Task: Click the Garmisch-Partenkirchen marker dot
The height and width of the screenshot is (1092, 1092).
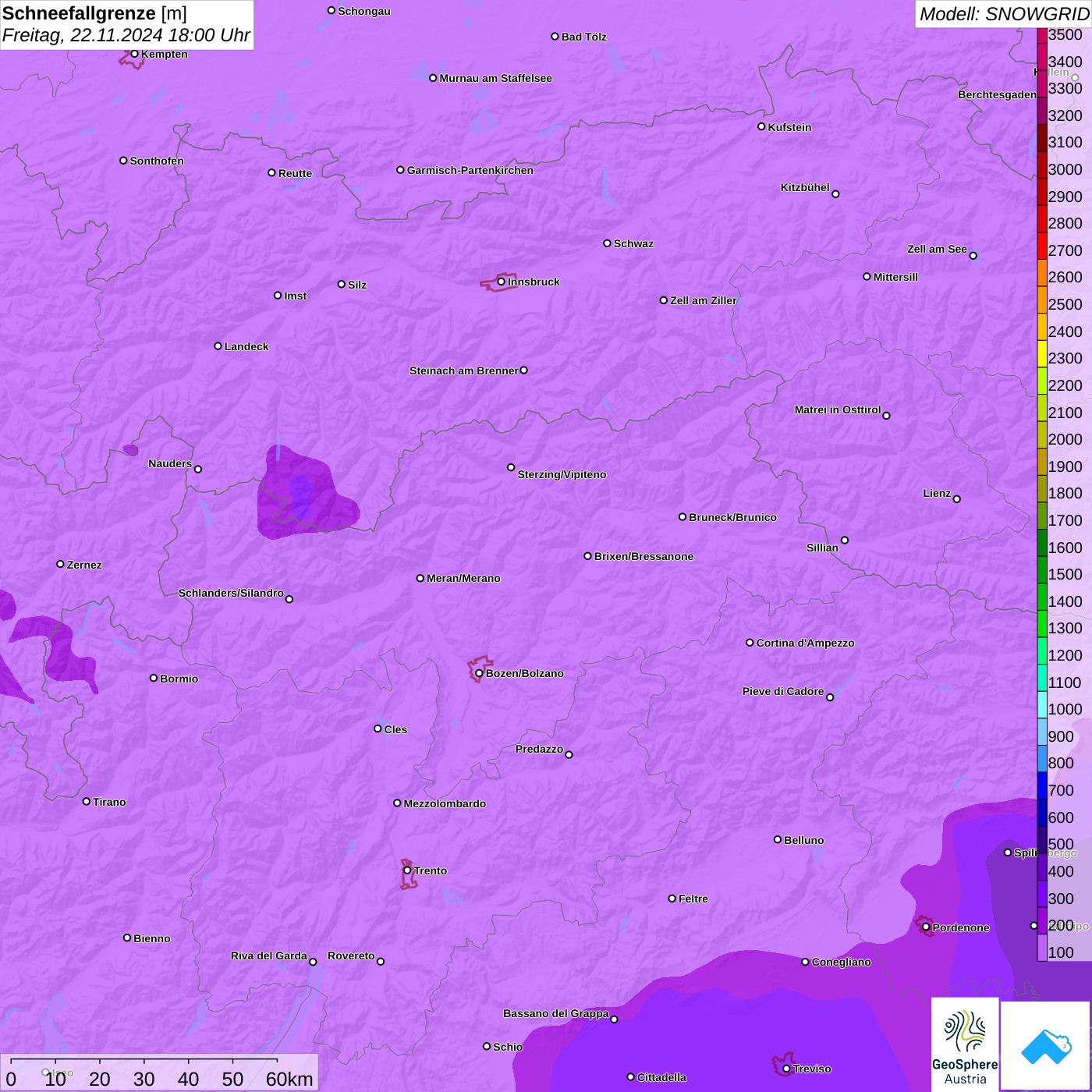Action: (x=400, y=170)
